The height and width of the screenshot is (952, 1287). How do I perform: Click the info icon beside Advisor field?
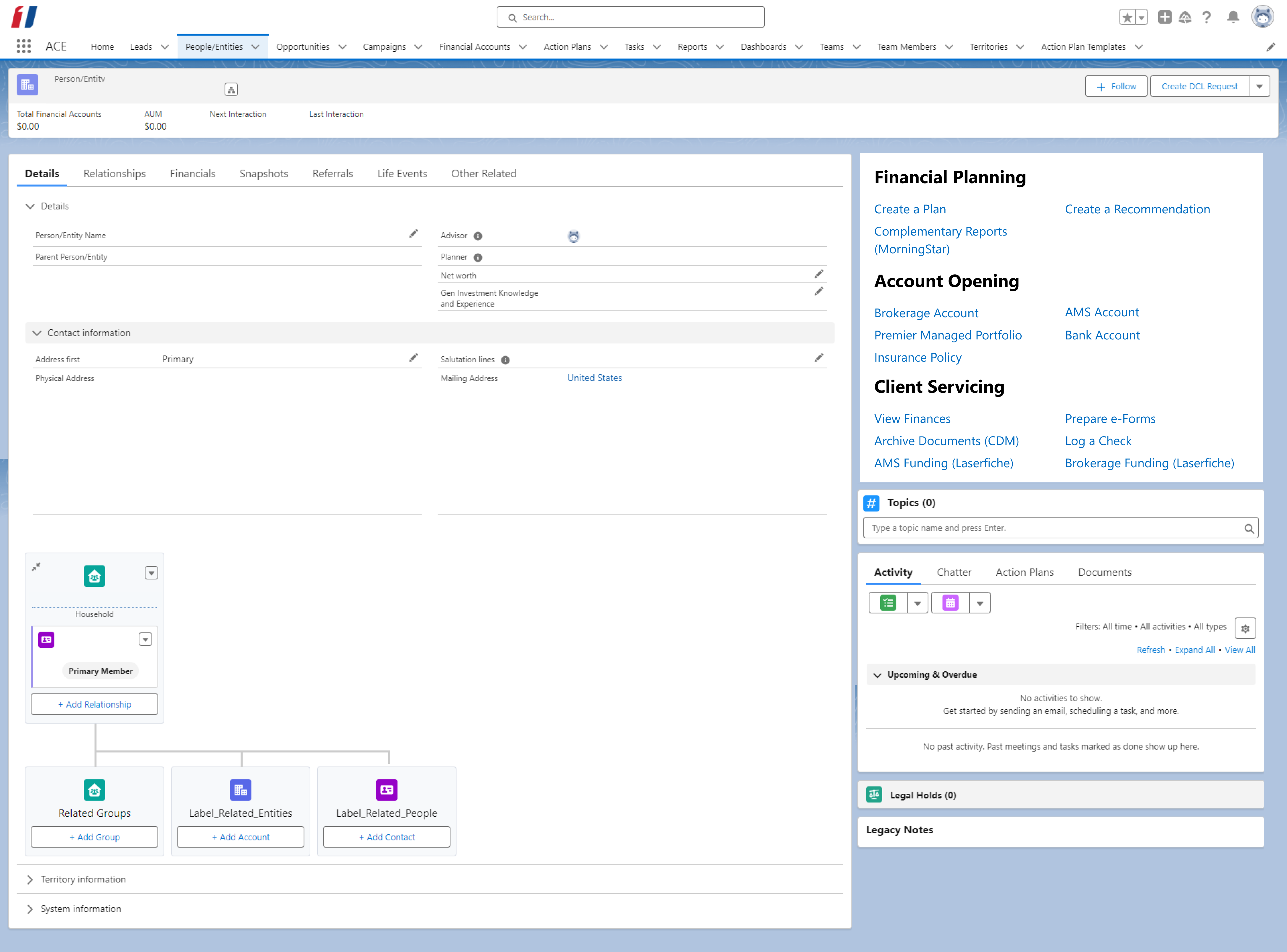pos(478,236)
